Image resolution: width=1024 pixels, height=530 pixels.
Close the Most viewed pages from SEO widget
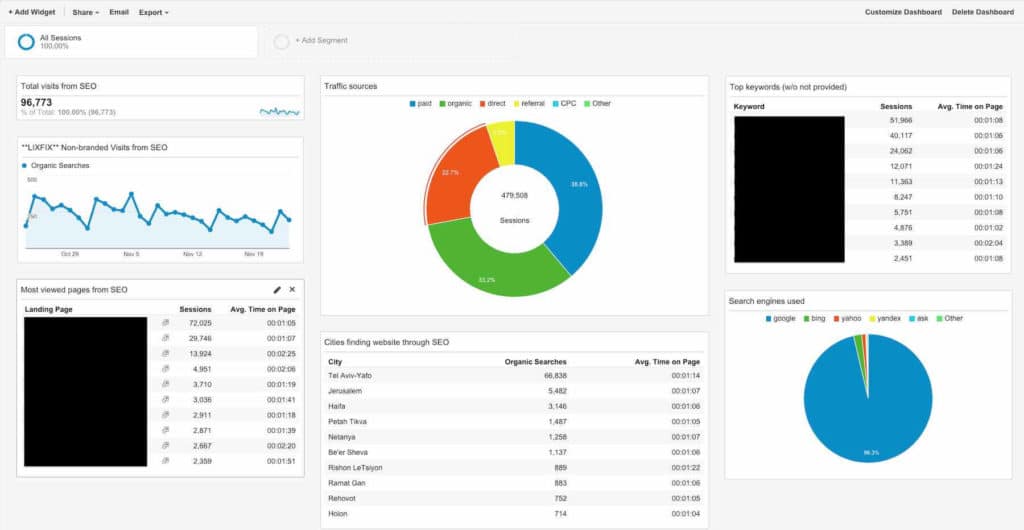292,290
